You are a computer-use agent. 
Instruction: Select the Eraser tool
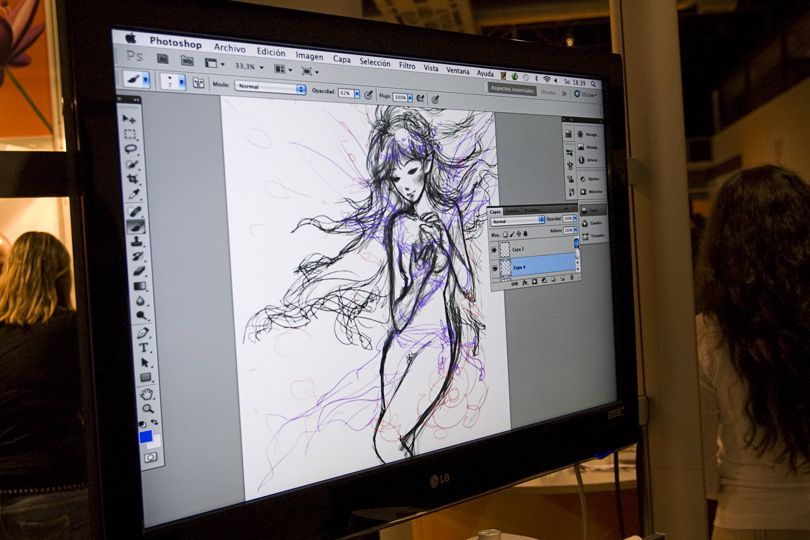pos(139,271)
